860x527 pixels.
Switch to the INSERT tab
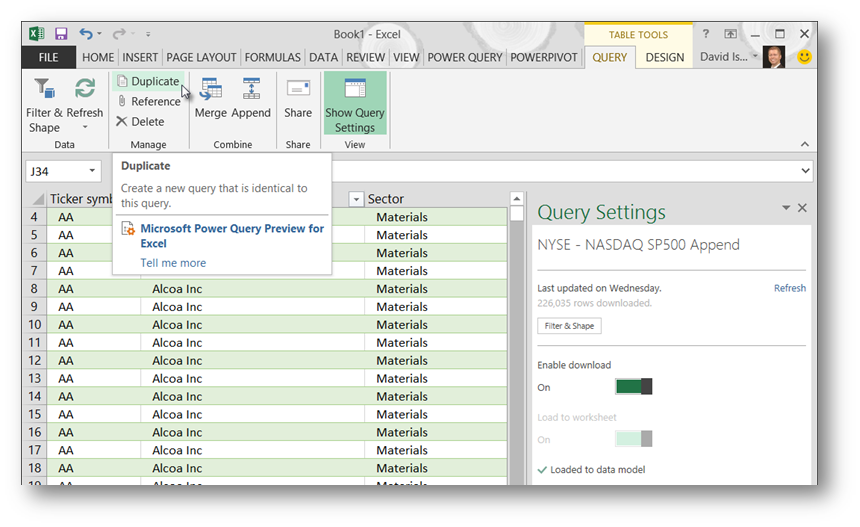[140, 57]
